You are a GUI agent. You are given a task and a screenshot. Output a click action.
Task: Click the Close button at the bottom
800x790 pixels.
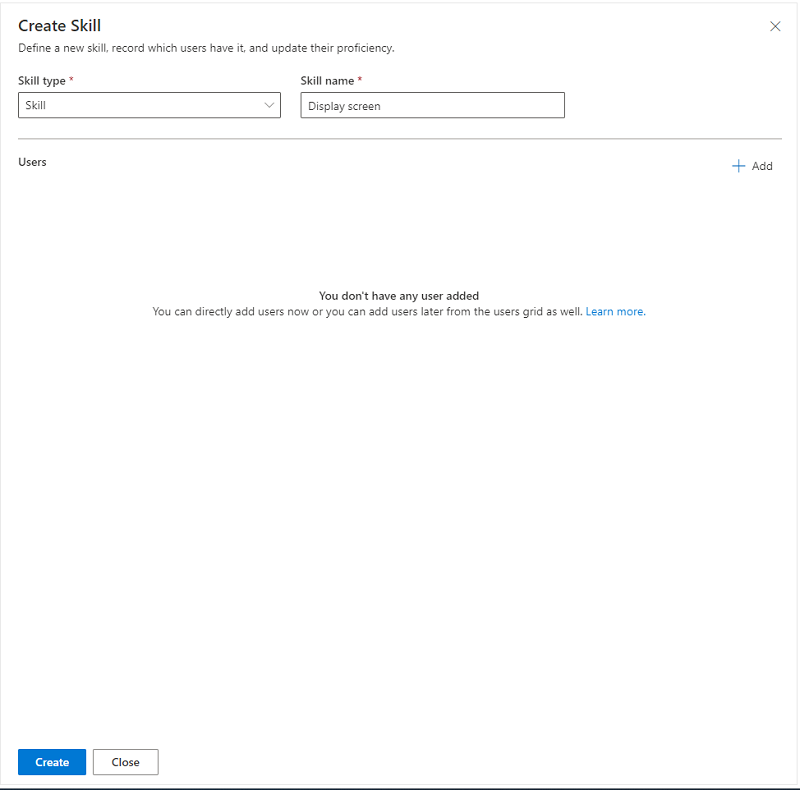pyautogui.click(x=125, y=761)
